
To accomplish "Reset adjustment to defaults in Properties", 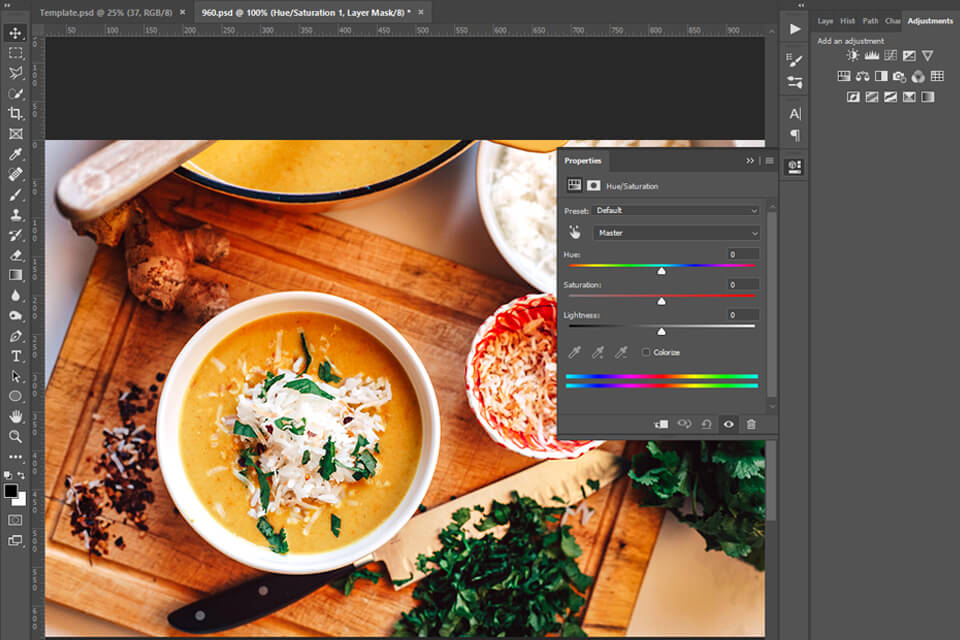I will point(707,424).
